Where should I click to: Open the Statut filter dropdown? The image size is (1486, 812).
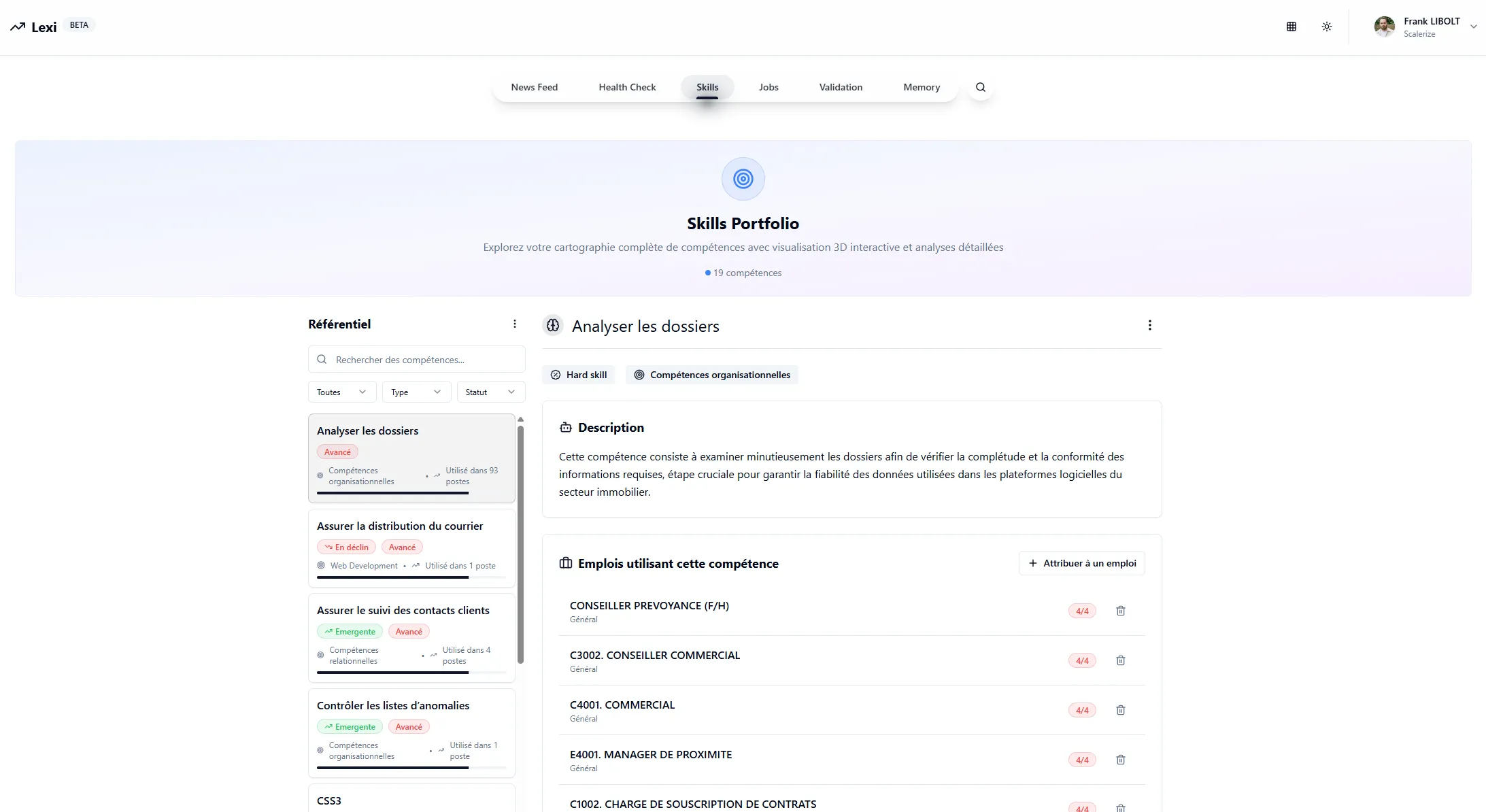[490, 392]
